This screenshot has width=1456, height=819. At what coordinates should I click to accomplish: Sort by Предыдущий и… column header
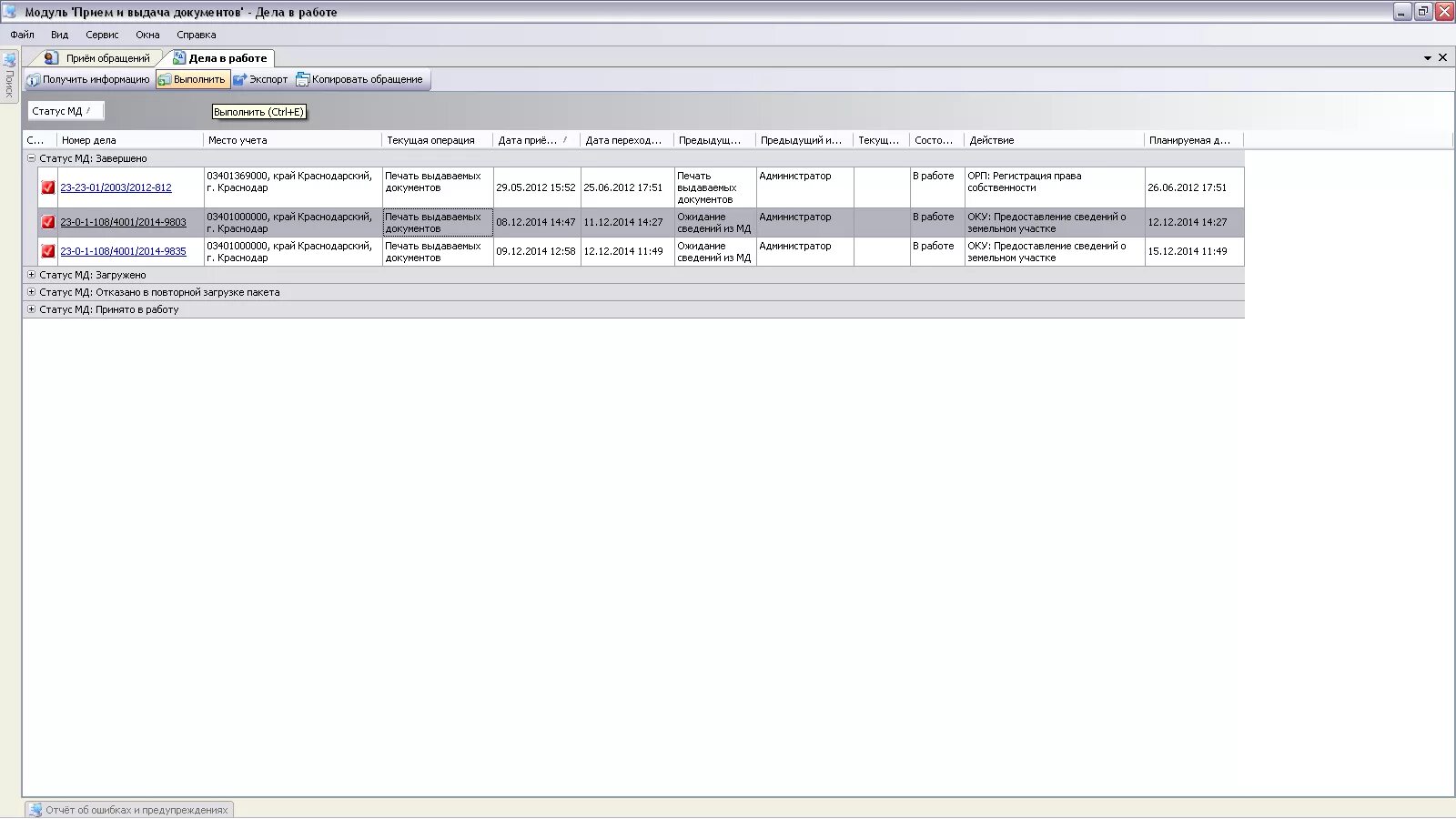click(x=804, y=140)
